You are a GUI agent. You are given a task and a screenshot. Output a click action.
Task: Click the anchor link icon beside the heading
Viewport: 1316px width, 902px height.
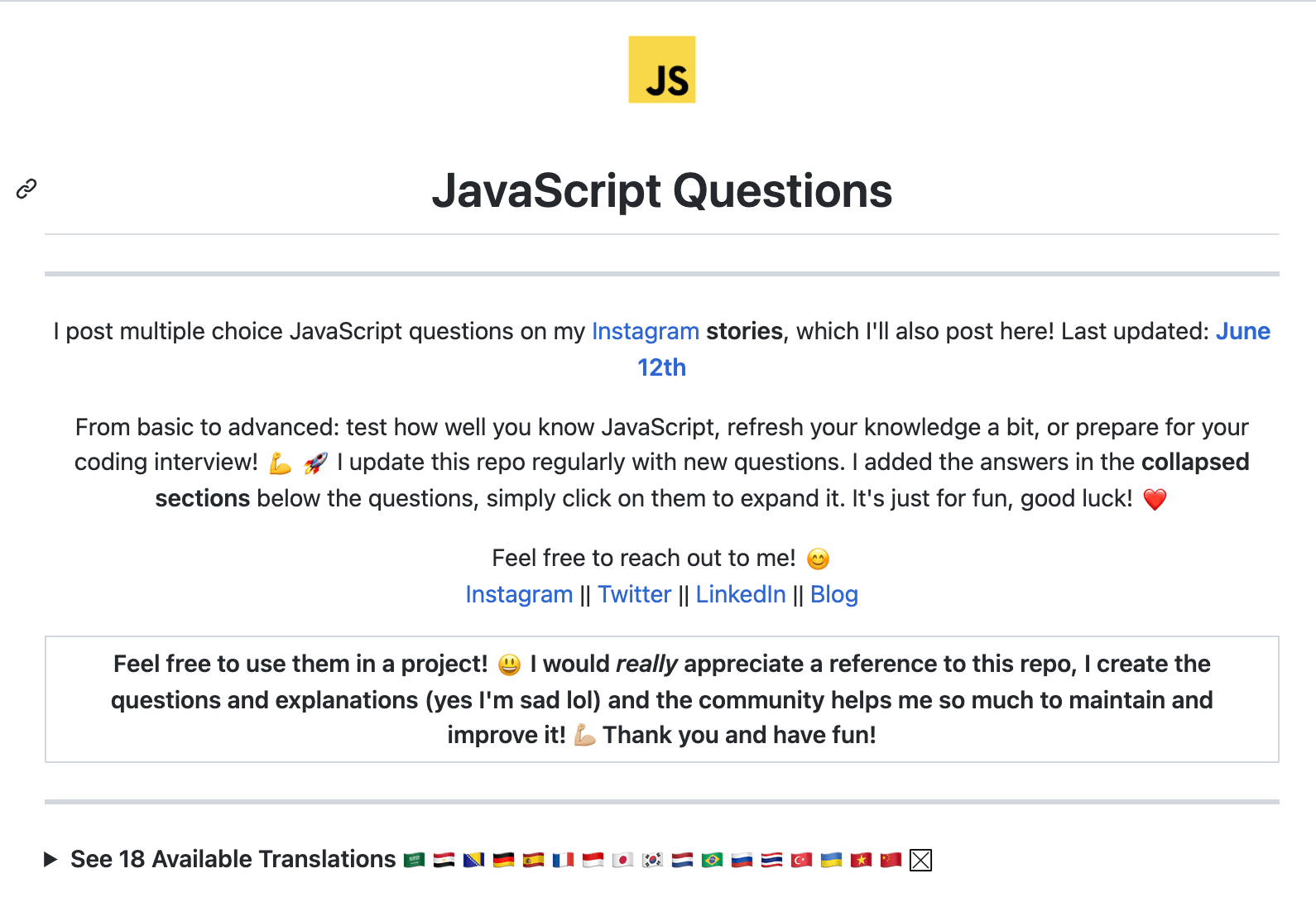(x=26, y=189)
